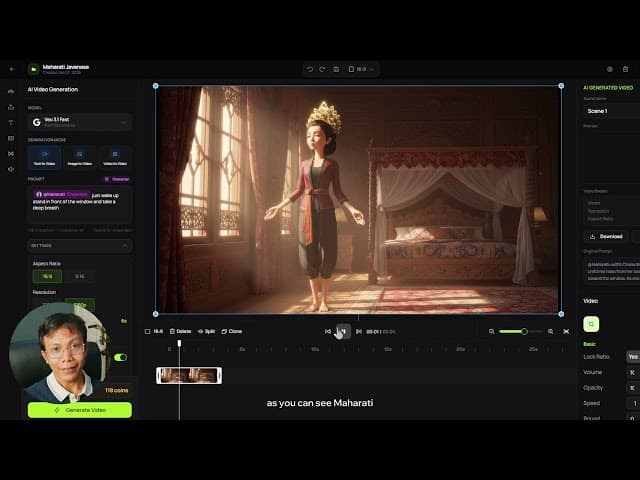Redo the last action
Viewport: 640px width, 480px height.
322,69
